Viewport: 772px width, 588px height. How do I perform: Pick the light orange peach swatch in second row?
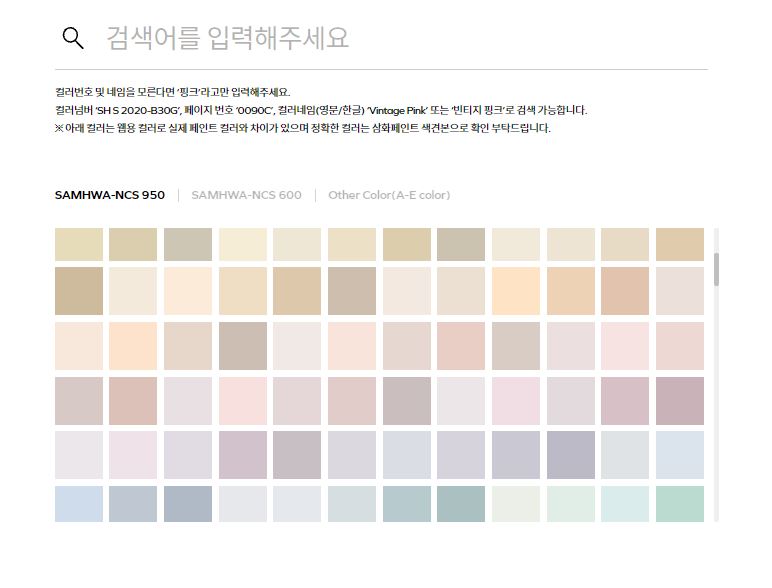(x=516, y=291)
